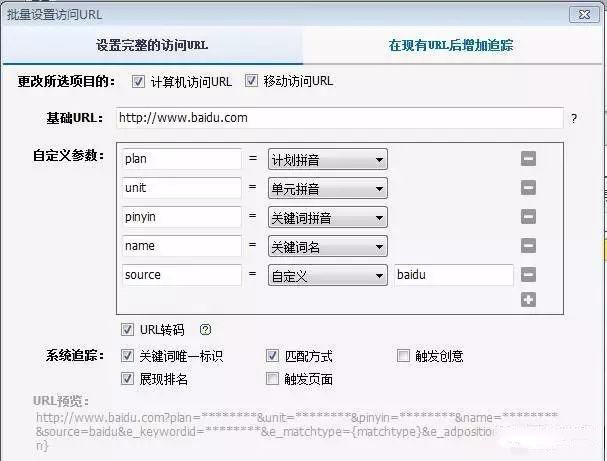Click the question mark beside 基础URL
The image size is (607, 461).
574,118
